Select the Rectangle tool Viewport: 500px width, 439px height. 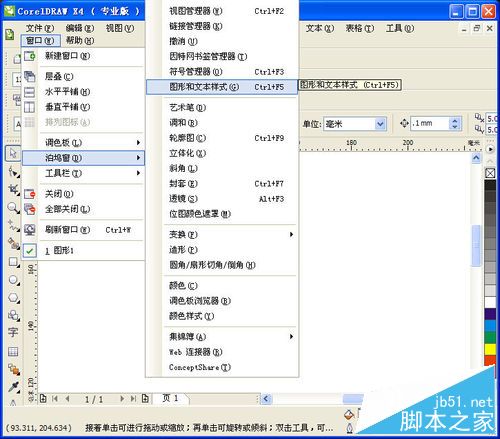point(13,262)
